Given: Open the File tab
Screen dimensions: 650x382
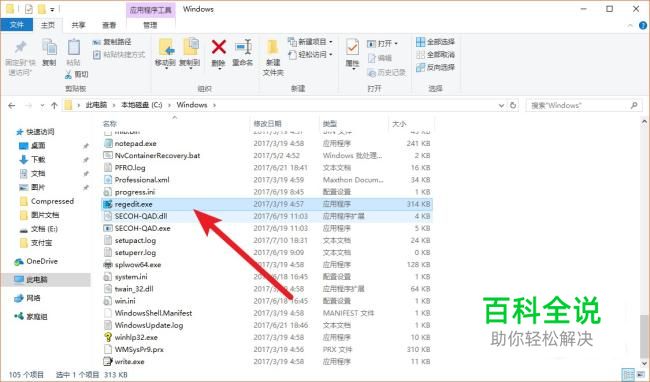Looking at the screenshot, I should point(17,25).
